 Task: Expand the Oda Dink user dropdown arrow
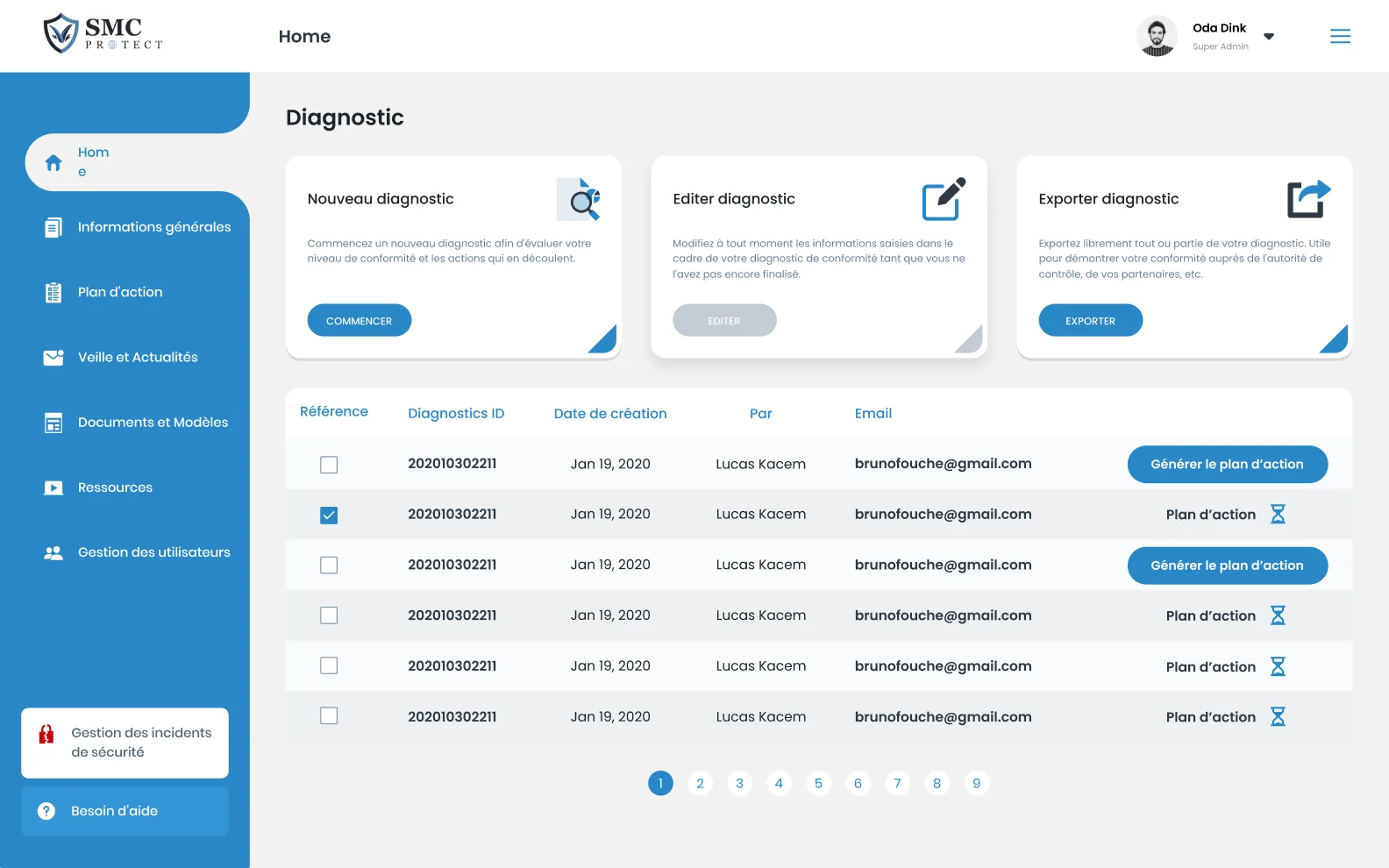(1269, 37)
